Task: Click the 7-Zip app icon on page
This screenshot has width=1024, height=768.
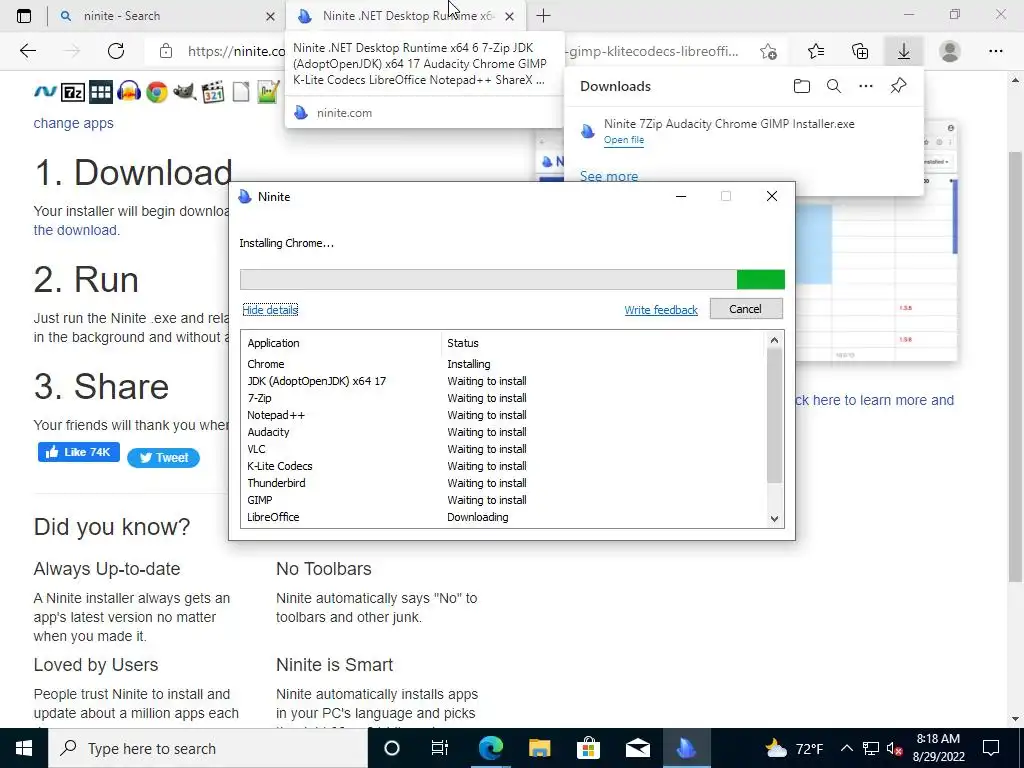Action: pos(72,92)
